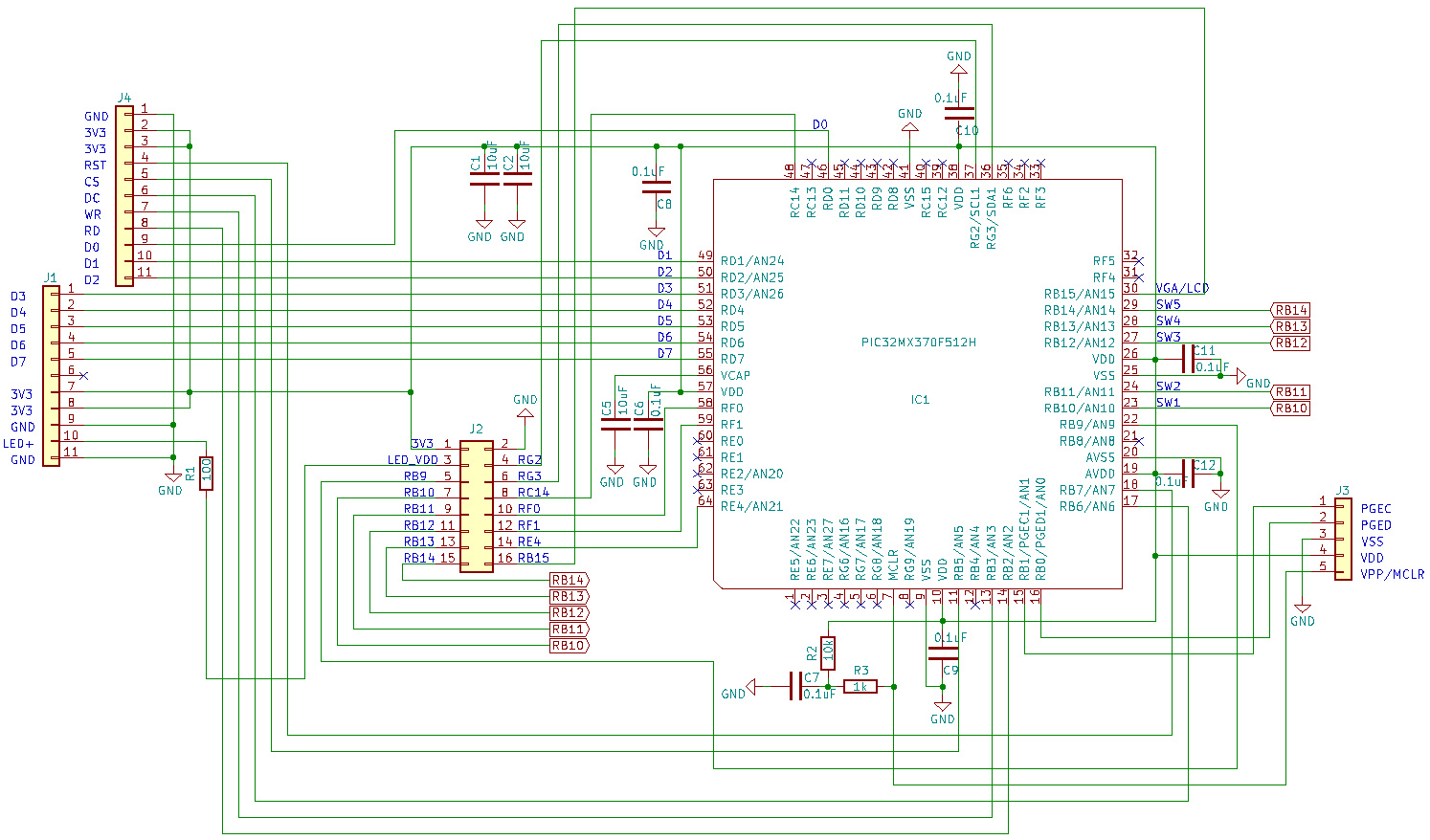Click the R2 10k resistor symbol
The width and height of the screenshot is (1430, 840).
[828, 652]
